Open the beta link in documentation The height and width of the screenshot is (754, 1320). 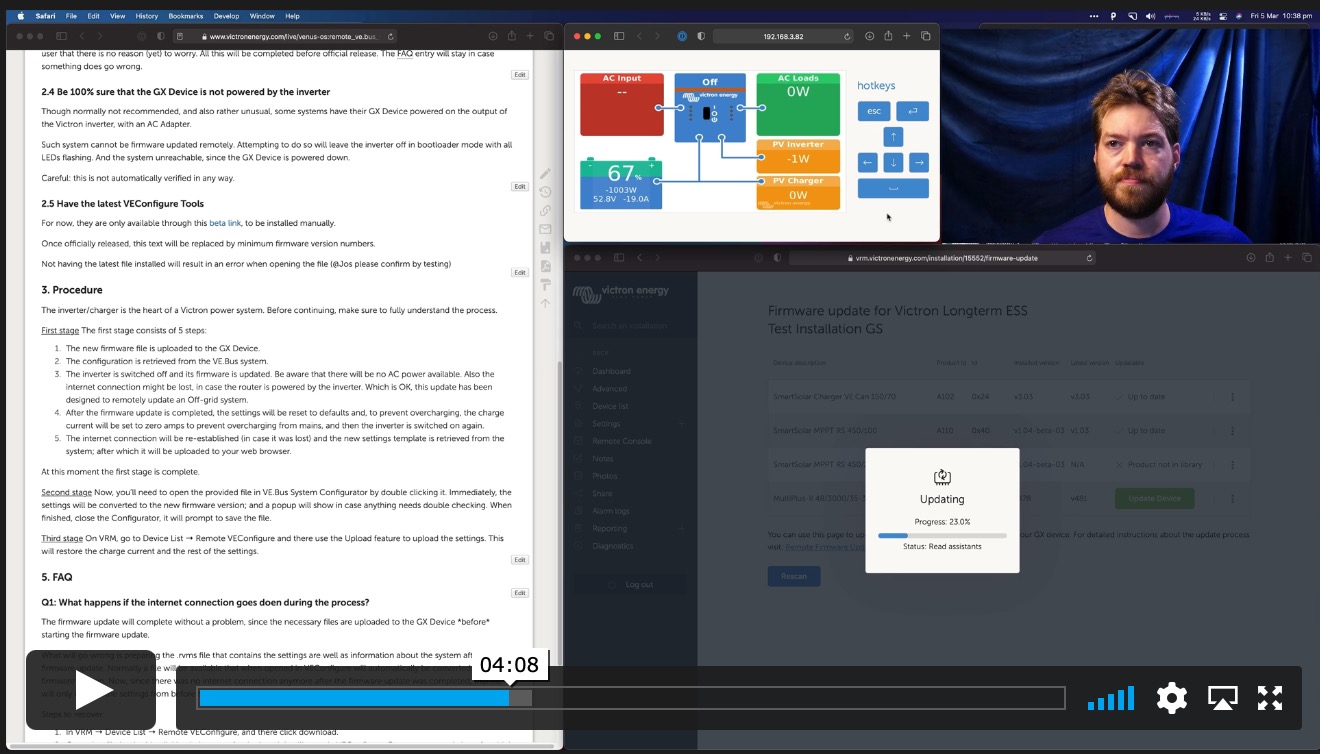(x=224, y=223)
